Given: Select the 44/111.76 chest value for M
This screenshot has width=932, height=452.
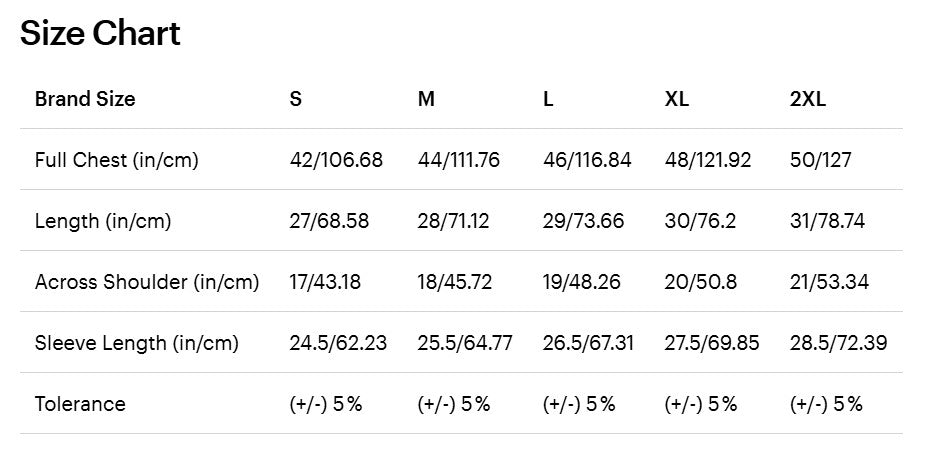Looking at the screenshot, I should pyautogui.click(x=458, y=160).
